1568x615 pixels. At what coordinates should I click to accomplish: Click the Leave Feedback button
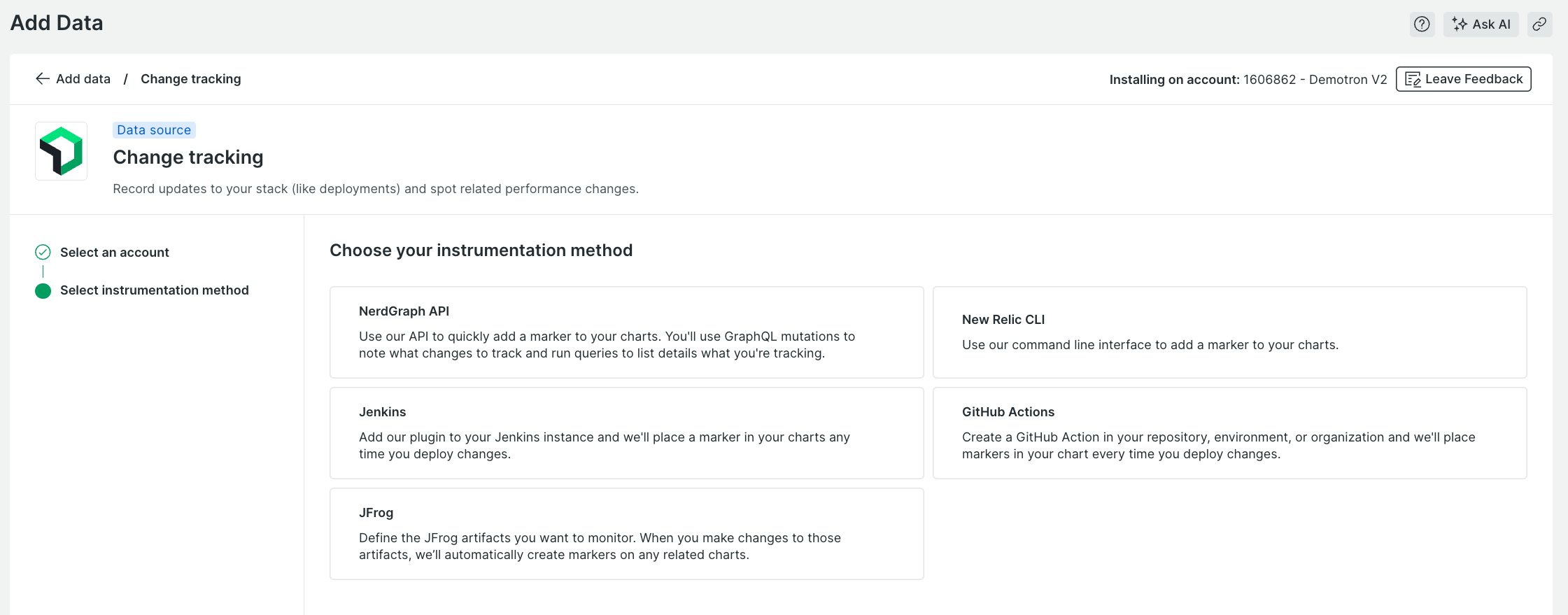[1463, 79]
